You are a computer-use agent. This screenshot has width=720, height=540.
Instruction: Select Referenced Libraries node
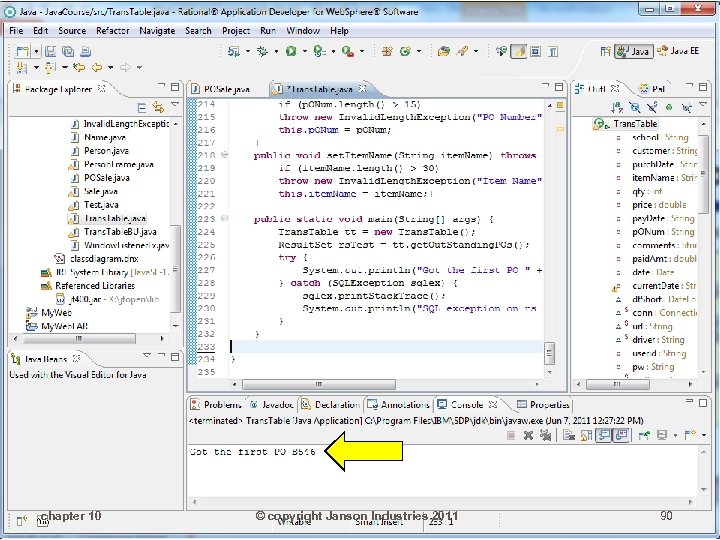coord(88,286)
